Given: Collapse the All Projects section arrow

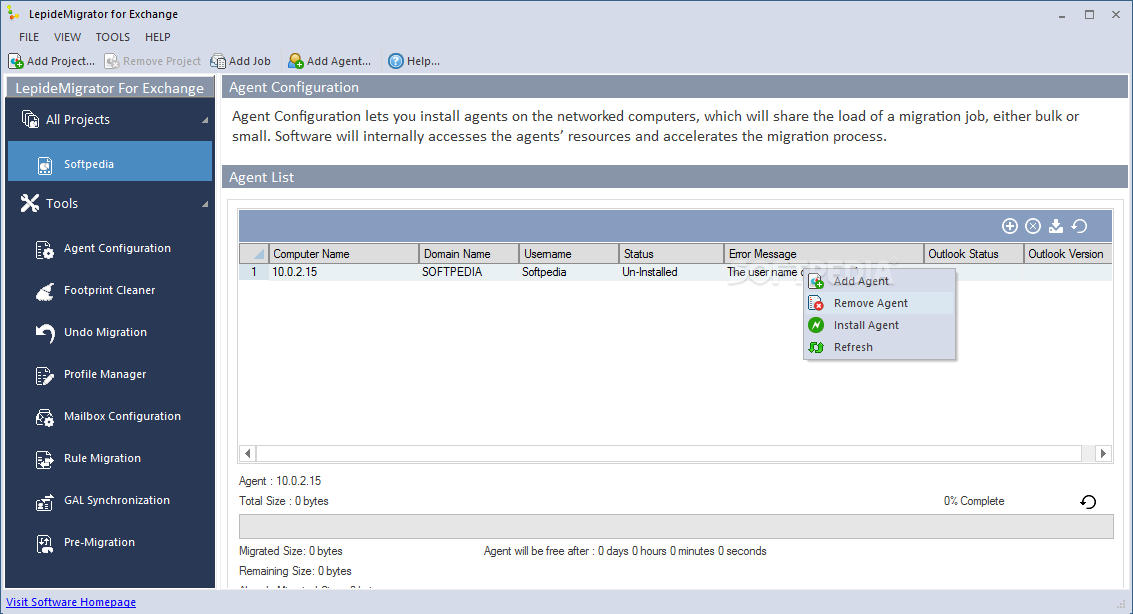Looking at the screenshot, I should pos(205,120).
